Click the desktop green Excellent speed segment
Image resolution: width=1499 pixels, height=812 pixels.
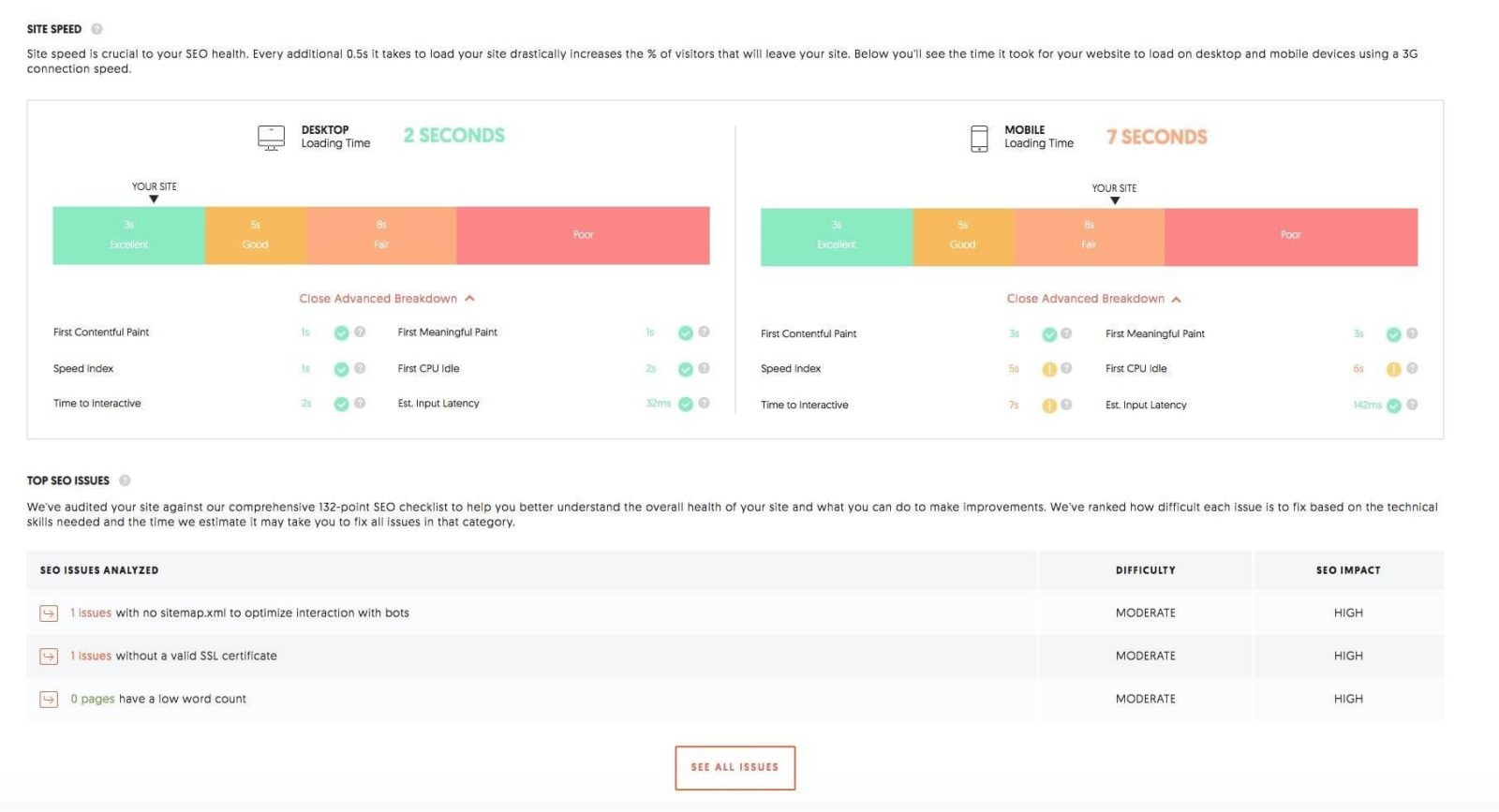pyautogui.click(x=129, y=235)
